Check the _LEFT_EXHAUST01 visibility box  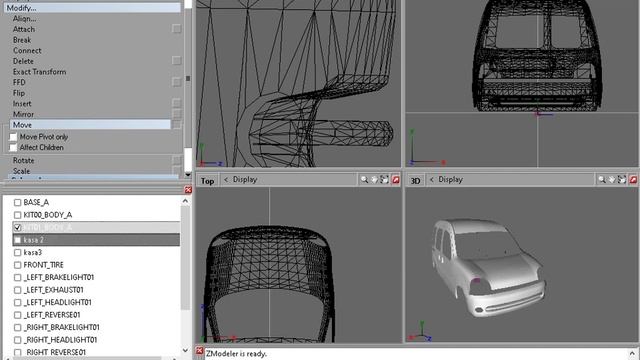tap(17, 290)
